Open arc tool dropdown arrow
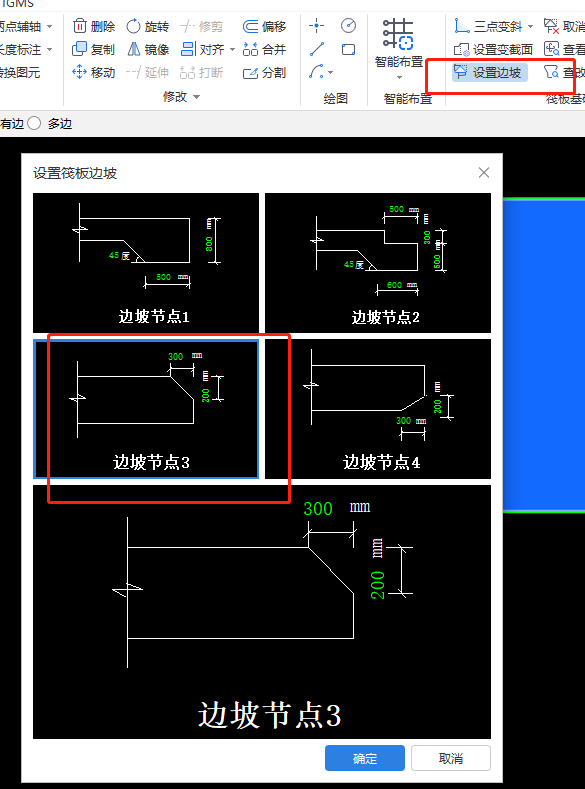Image resolution: width=585 pixels, height=789 pixels. (x=330, y=72)
